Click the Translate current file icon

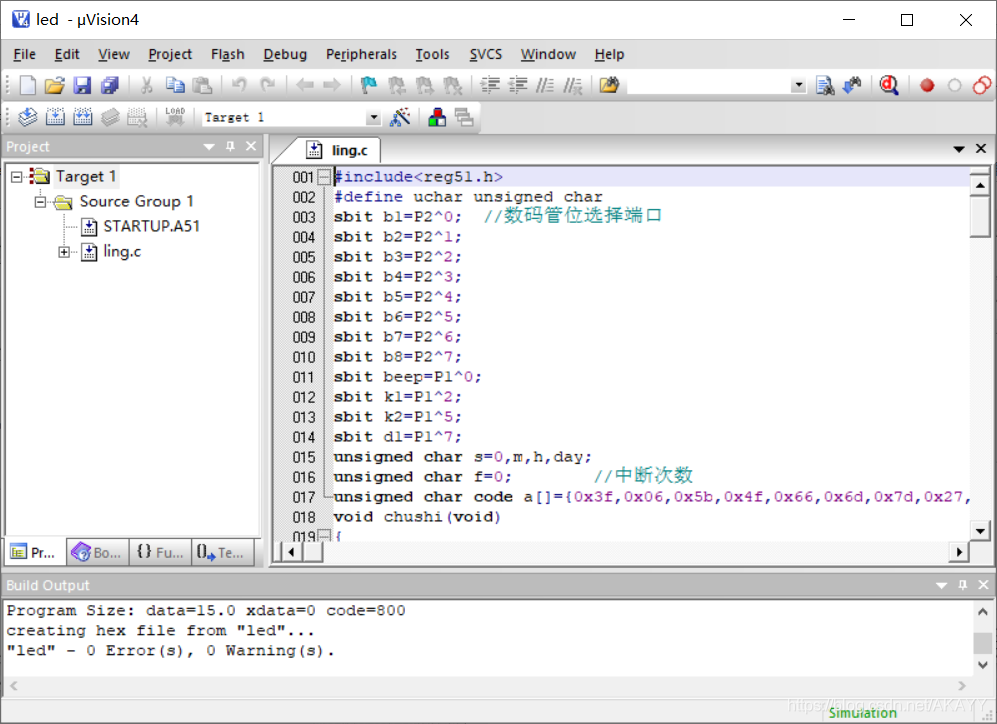pos(27,117)
